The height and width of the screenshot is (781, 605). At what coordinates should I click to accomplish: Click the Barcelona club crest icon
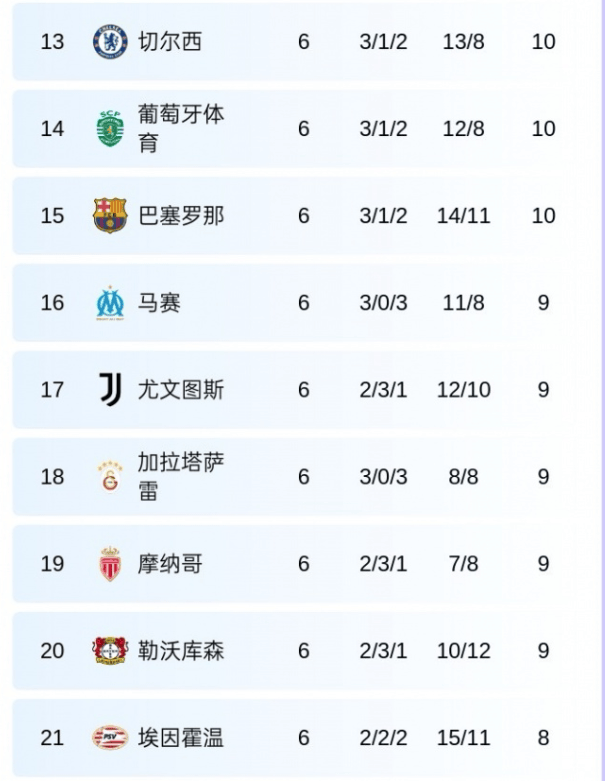pos(110,216)
